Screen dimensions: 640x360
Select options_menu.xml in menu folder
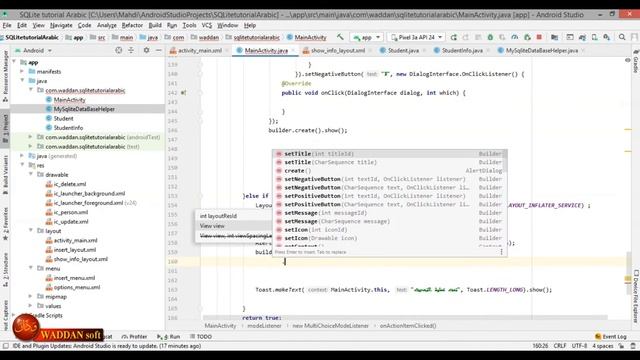pos(77,287)
